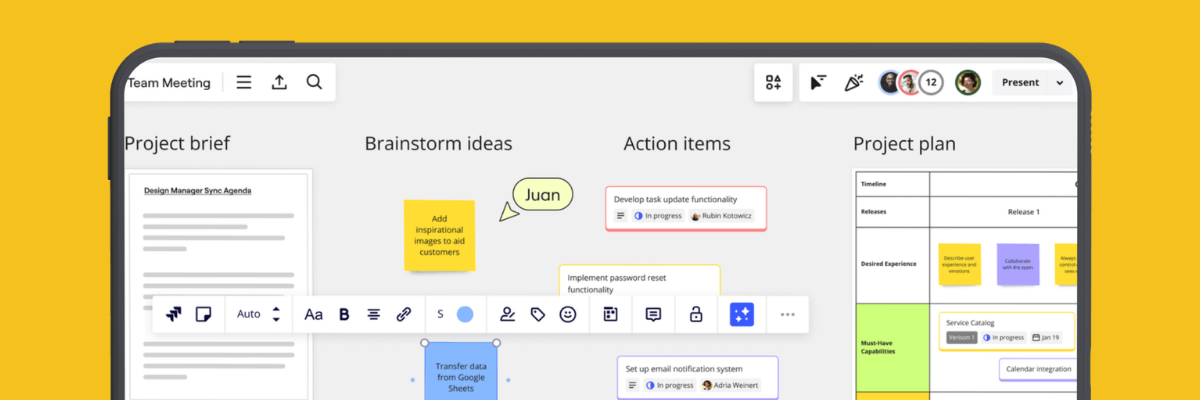Click assignee Rubin Kotowicz
Viewport: 1200px width, 400px height.
coord(721,215)
